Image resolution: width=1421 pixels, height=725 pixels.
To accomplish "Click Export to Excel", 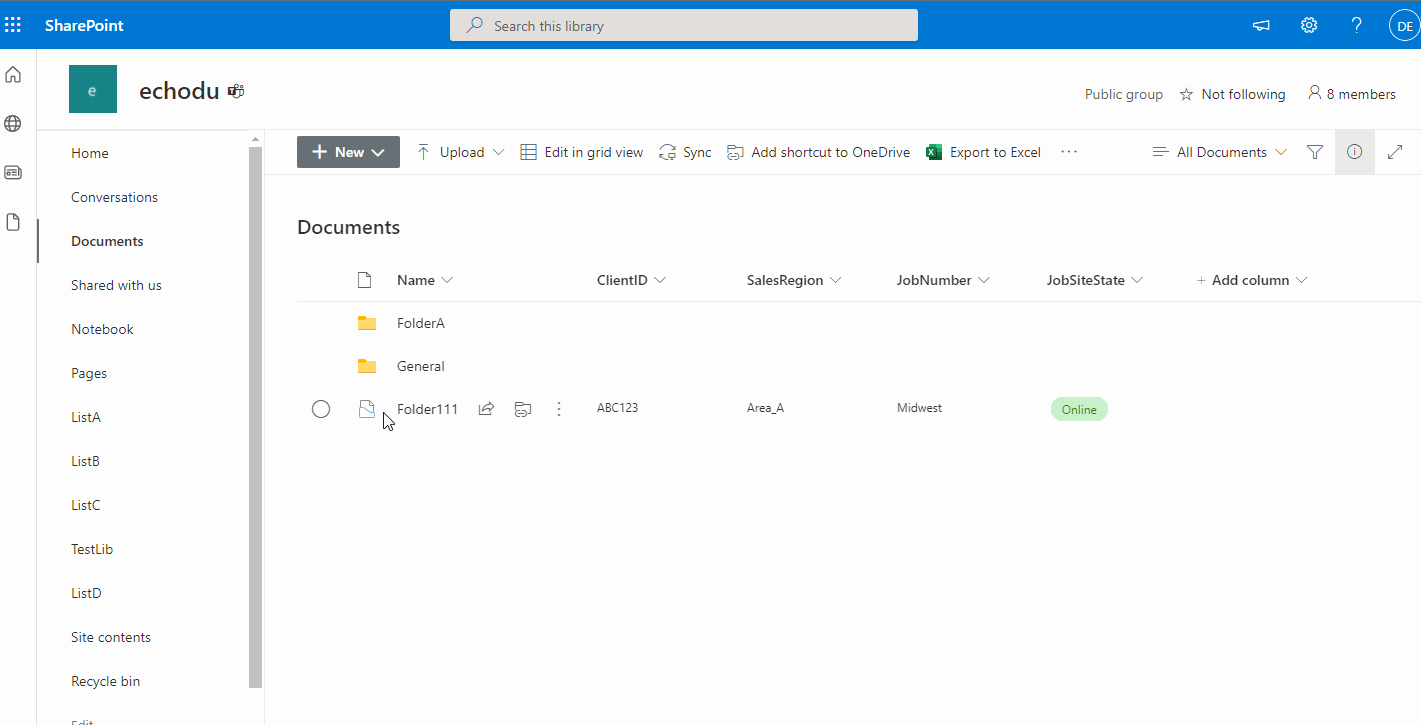I will pos(983,152).
